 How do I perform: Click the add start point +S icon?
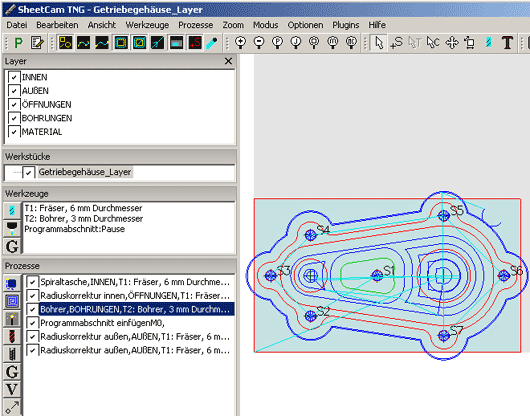[396, 43]
